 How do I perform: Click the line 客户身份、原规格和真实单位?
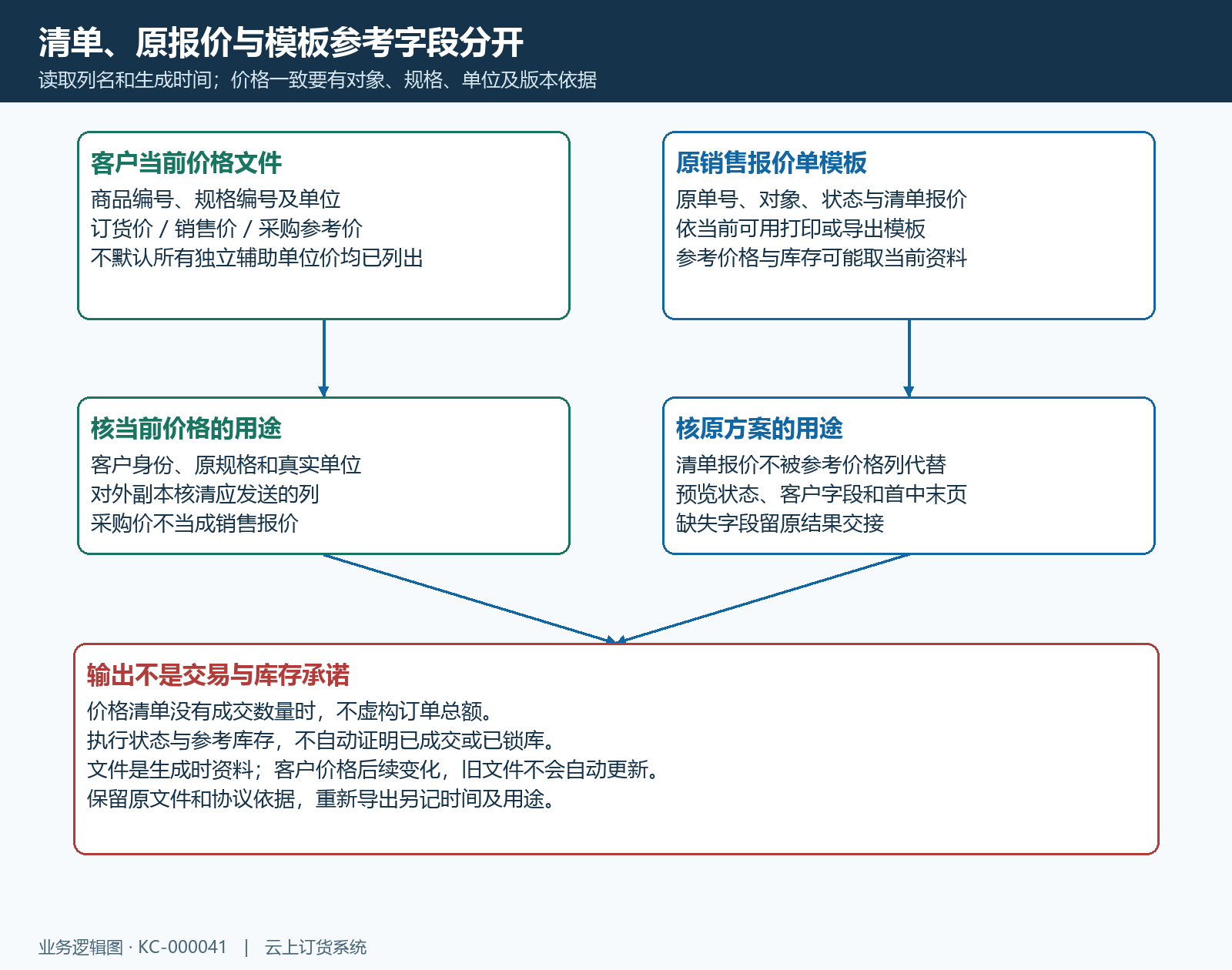pyautogui.click(x=226, y=465)
